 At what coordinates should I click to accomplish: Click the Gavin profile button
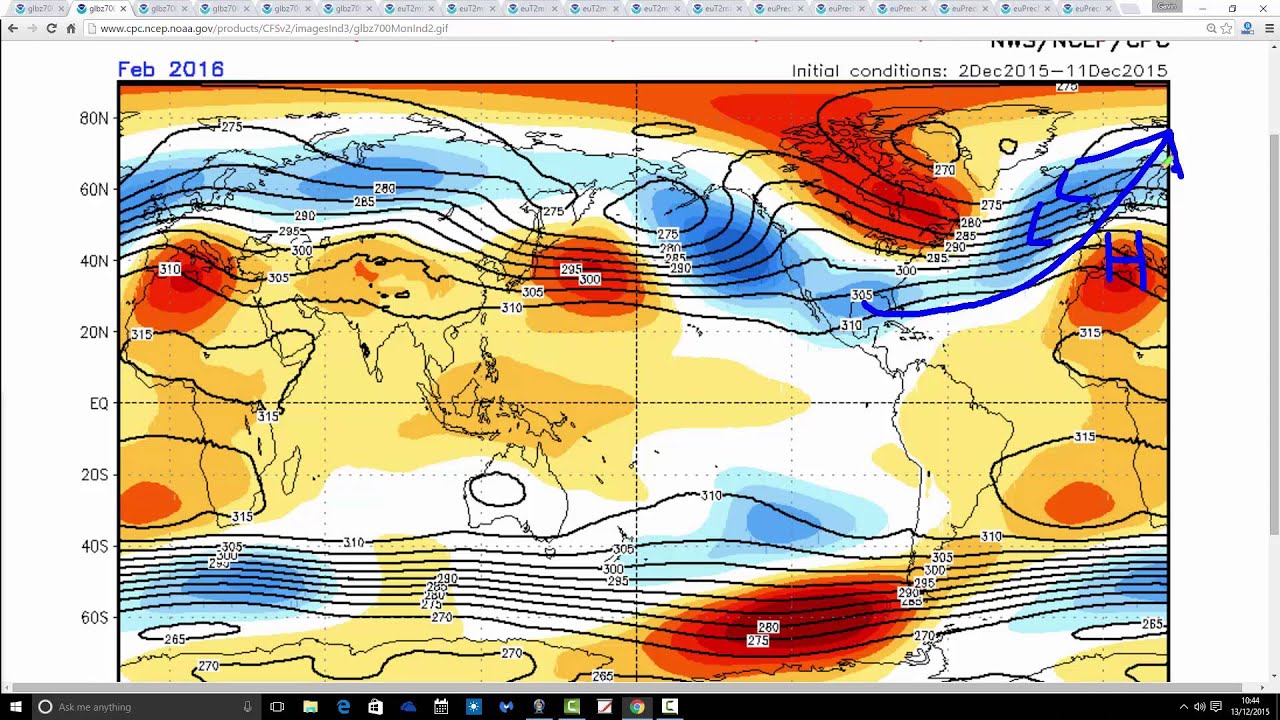tap(1166, 6)
